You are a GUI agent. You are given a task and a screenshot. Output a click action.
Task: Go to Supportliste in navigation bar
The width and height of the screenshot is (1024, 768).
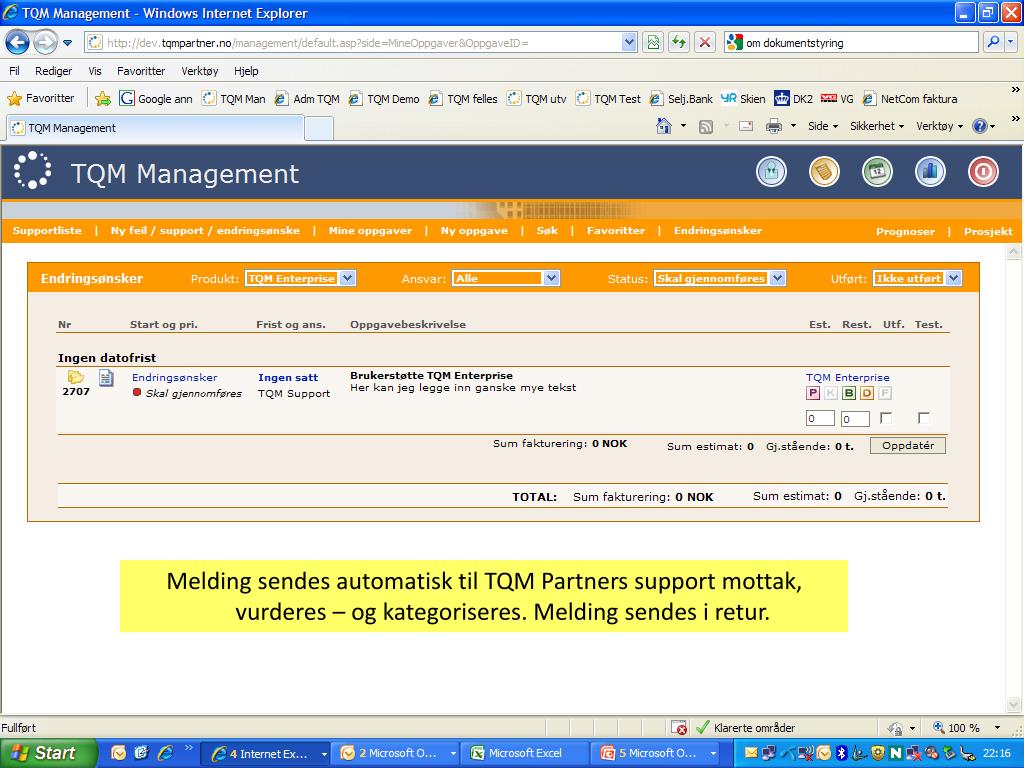click(47, 231)
